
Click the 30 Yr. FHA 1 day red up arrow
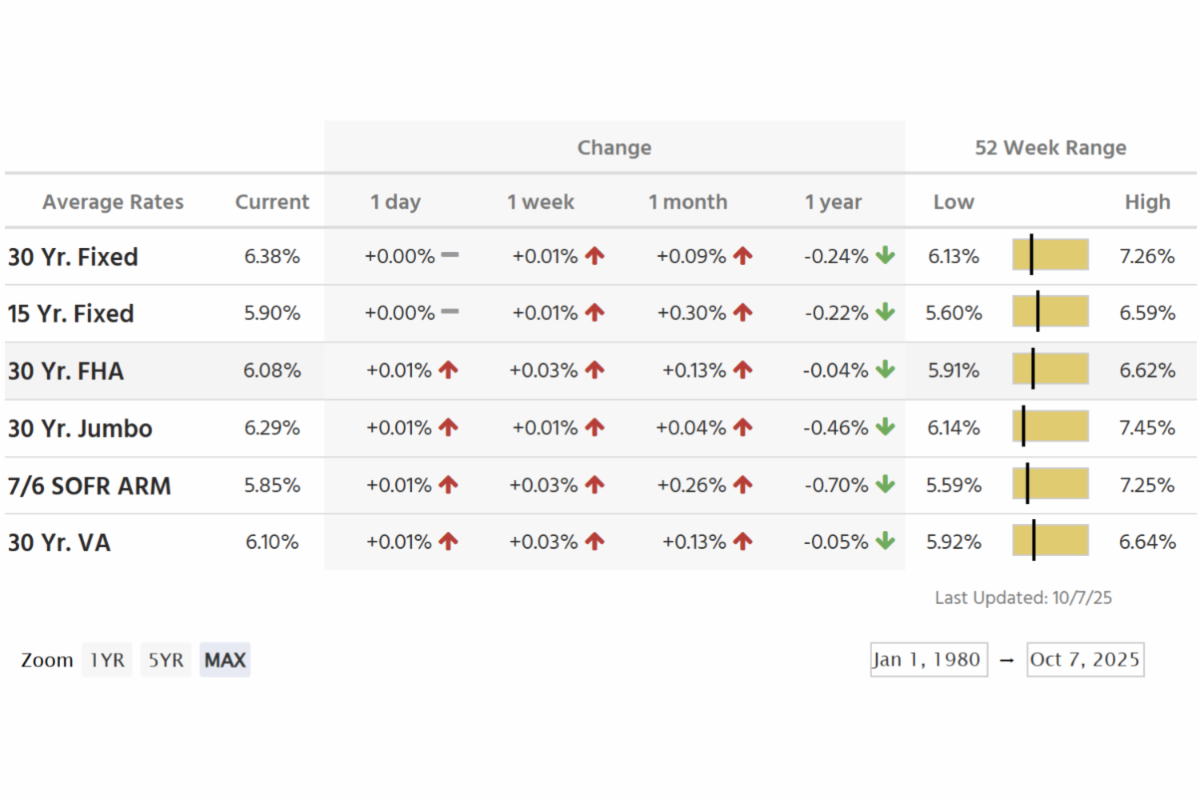point(448,370)
